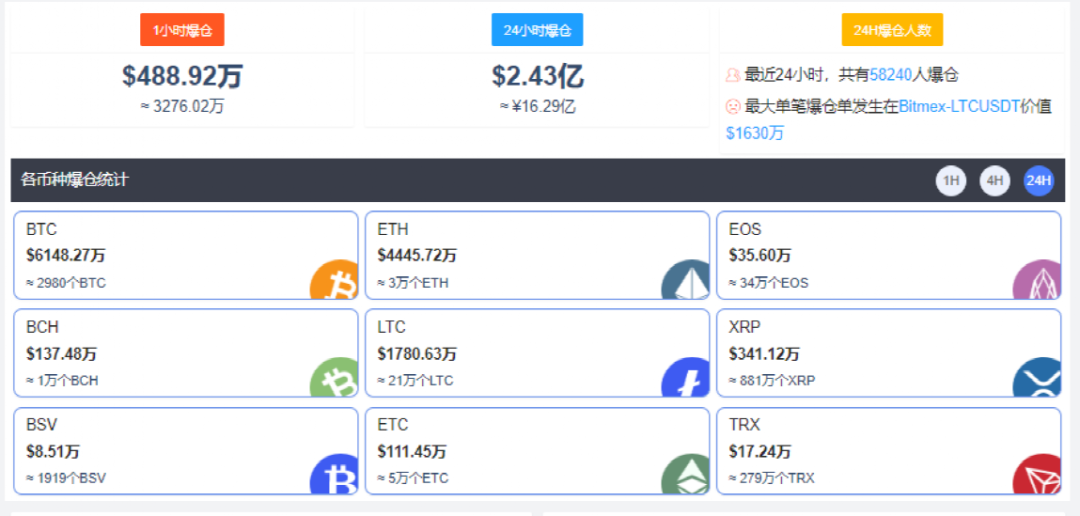This screenshot has height=516, width=1080.
Task: Select the 1小时爆仓 orange tab
Action: 182,30
